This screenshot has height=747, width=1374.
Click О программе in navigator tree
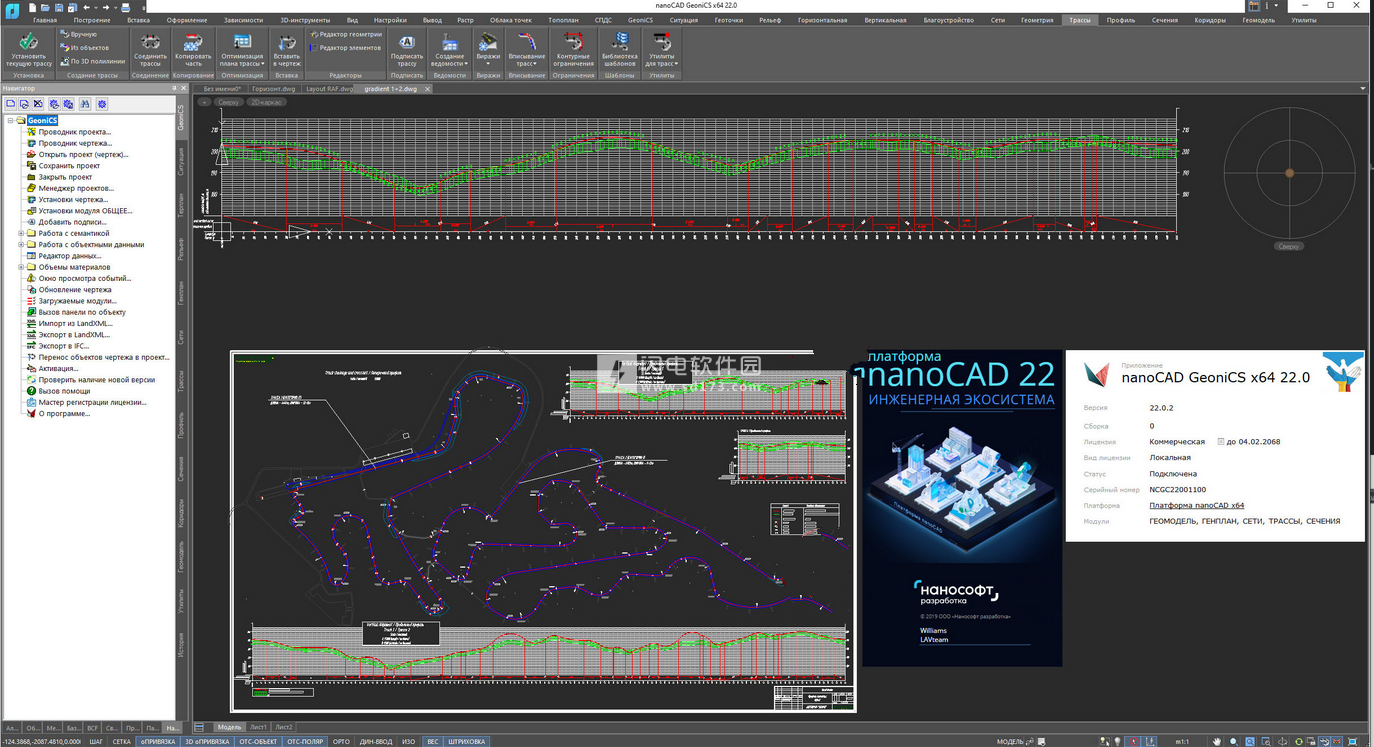coord(64,413)
